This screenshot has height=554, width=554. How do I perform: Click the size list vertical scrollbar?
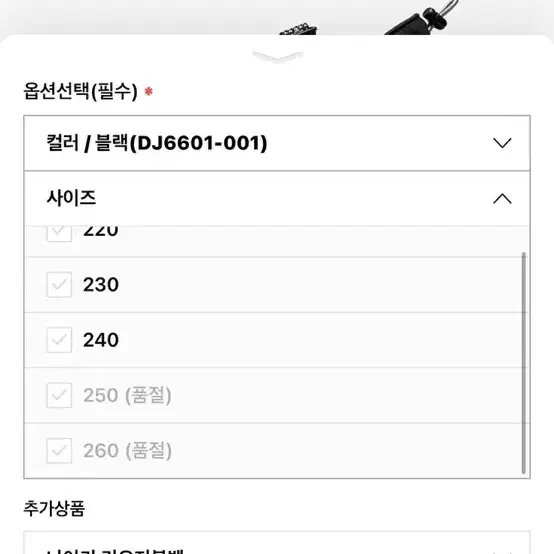[523, 363]
